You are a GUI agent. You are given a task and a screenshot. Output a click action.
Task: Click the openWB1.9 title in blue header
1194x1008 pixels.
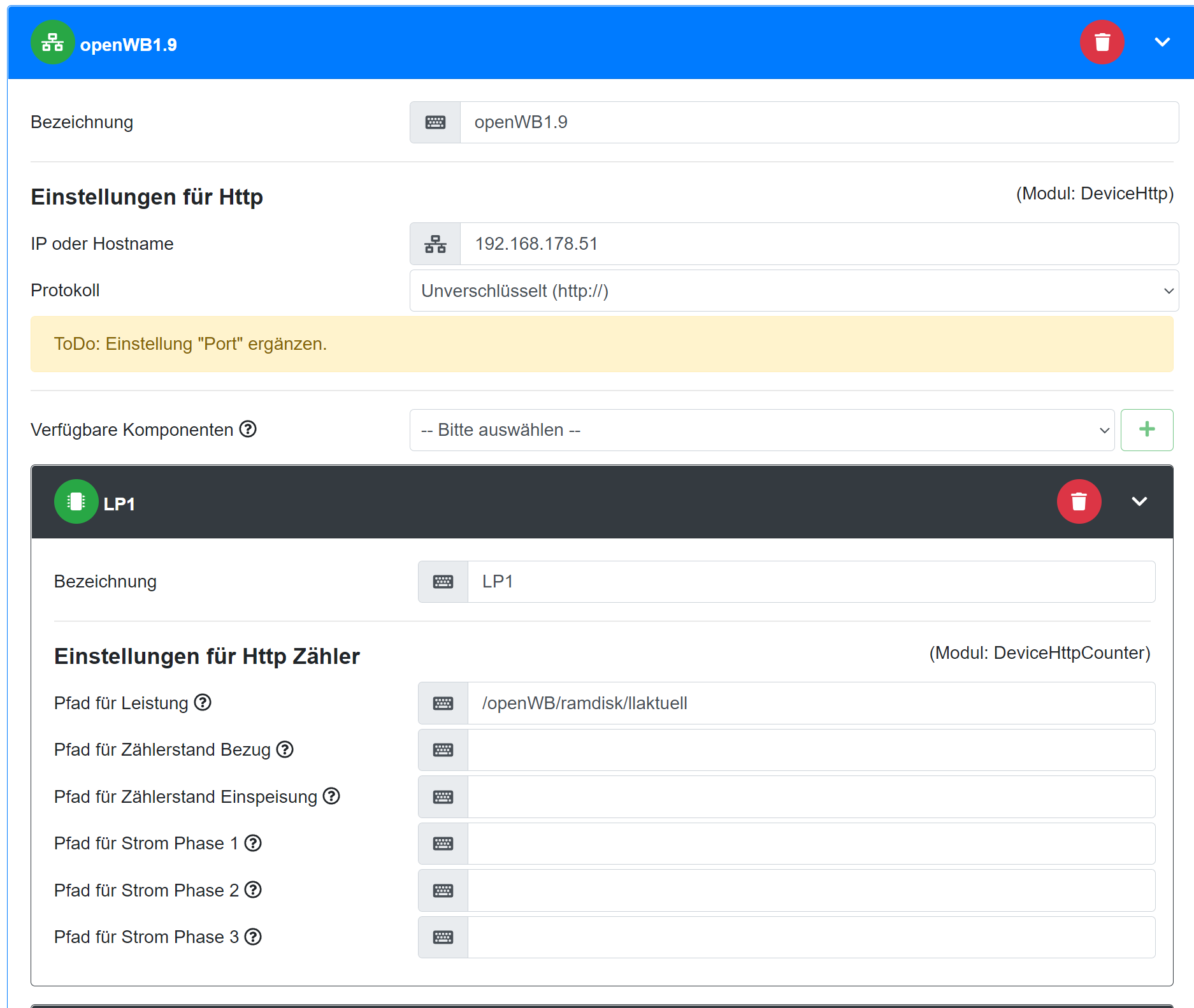[x=129, y=45]
